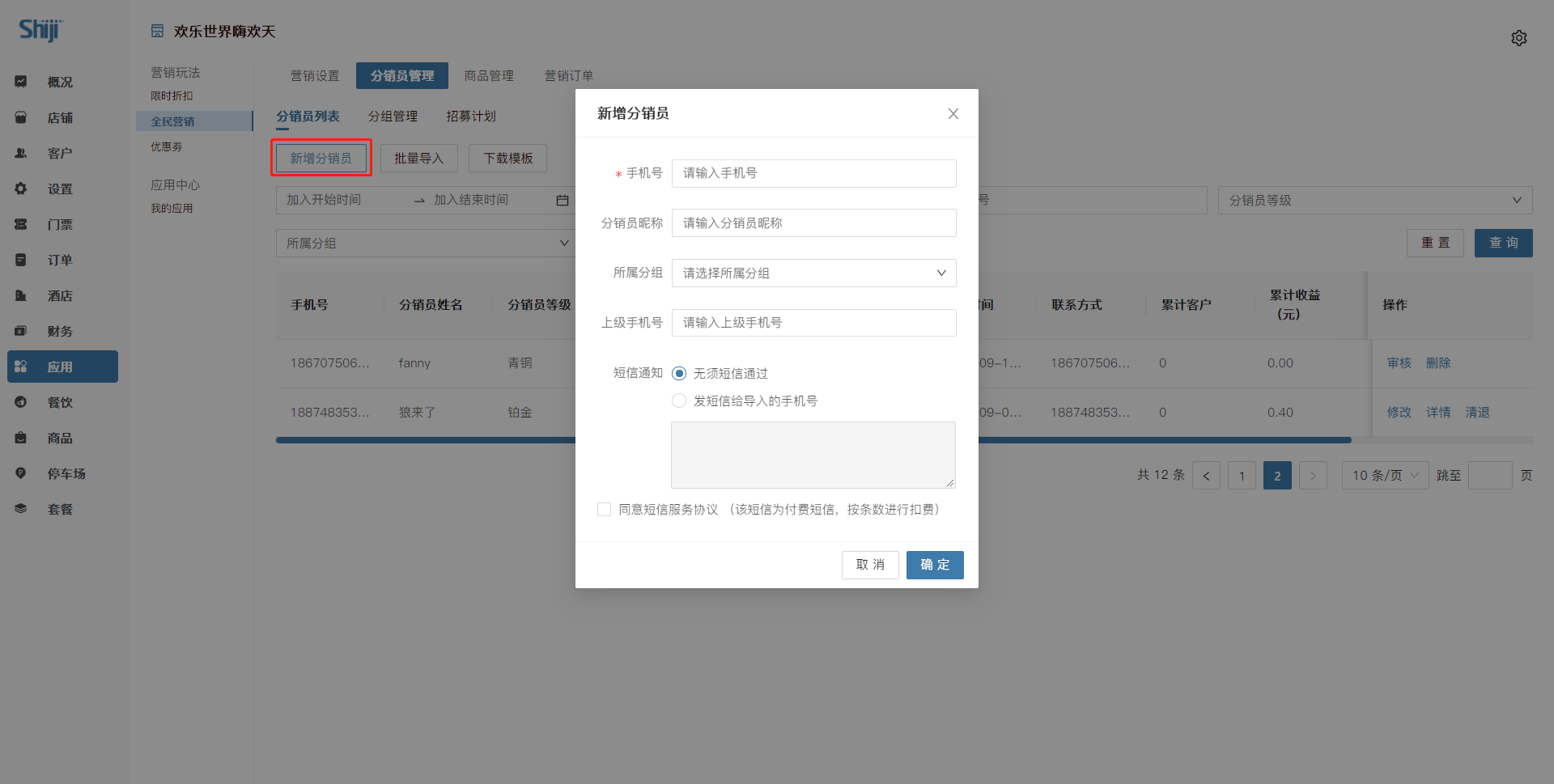1554x784 pixels.
Task: Open 招募计划 sub-tab
Action: (471, 117)
